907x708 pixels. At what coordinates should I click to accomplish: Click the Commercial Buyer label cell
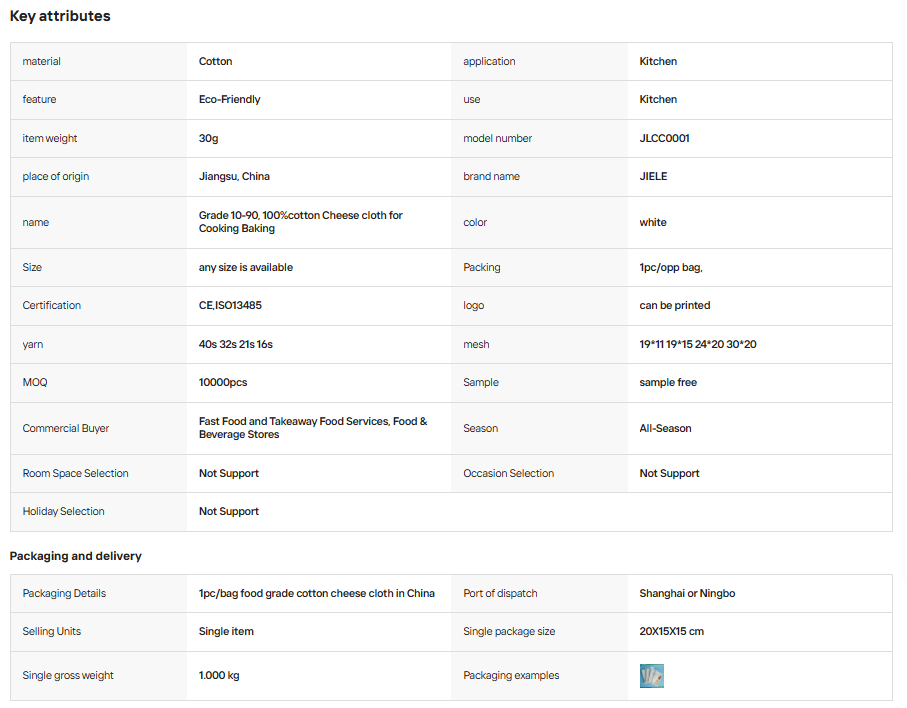pos(98,429)
